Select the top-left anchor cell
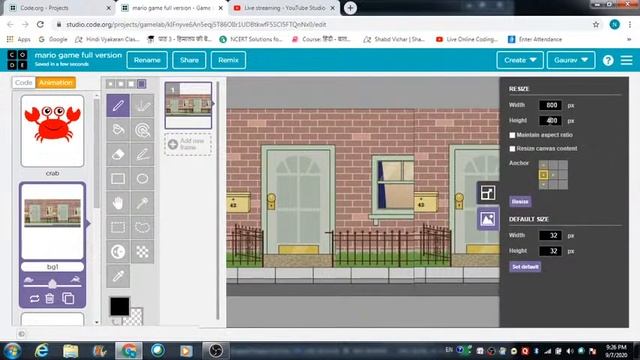The image size is (640, 360). pyautogui.click(x=543, y=165)
